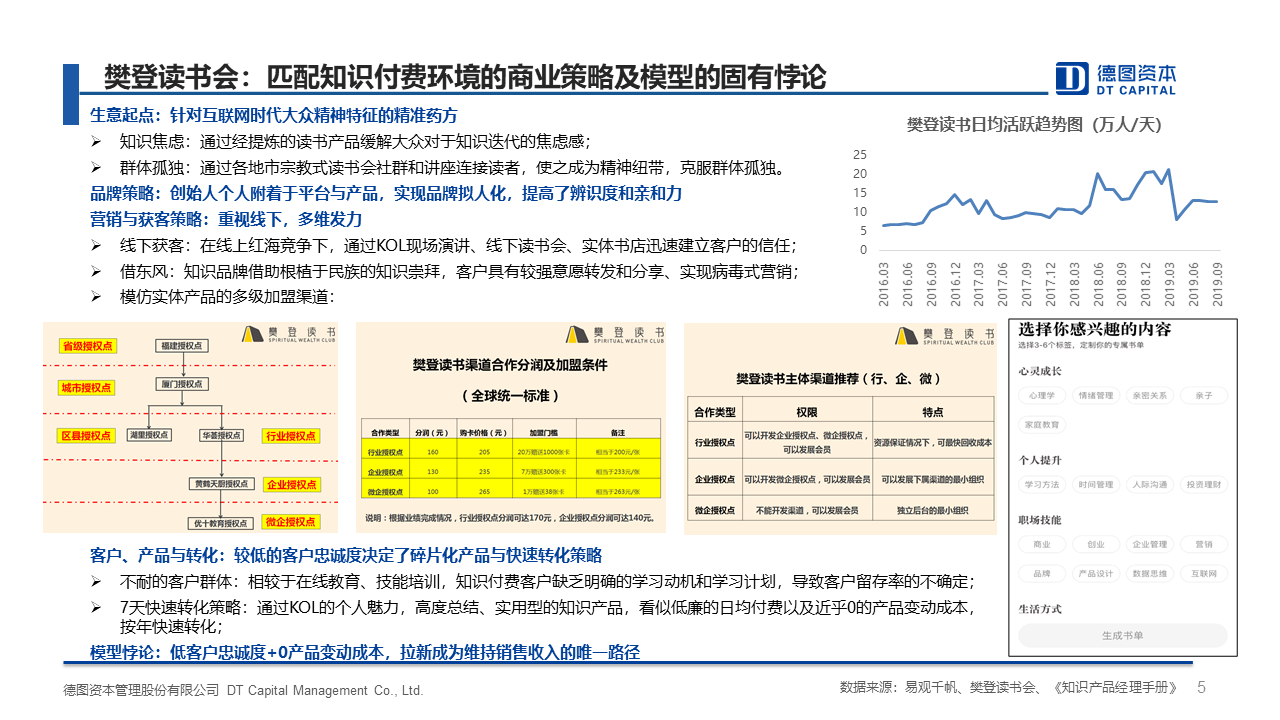The width and height of the screenshot is (1280, 720).
Task: Select the 产品设计 tag
Action: [x=1095, y=574]
